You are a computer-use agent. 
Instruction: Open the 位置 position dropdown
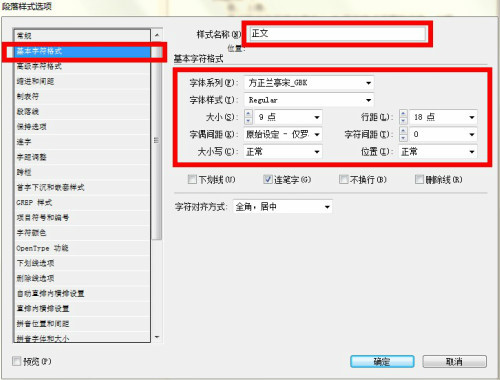point(438,152)
